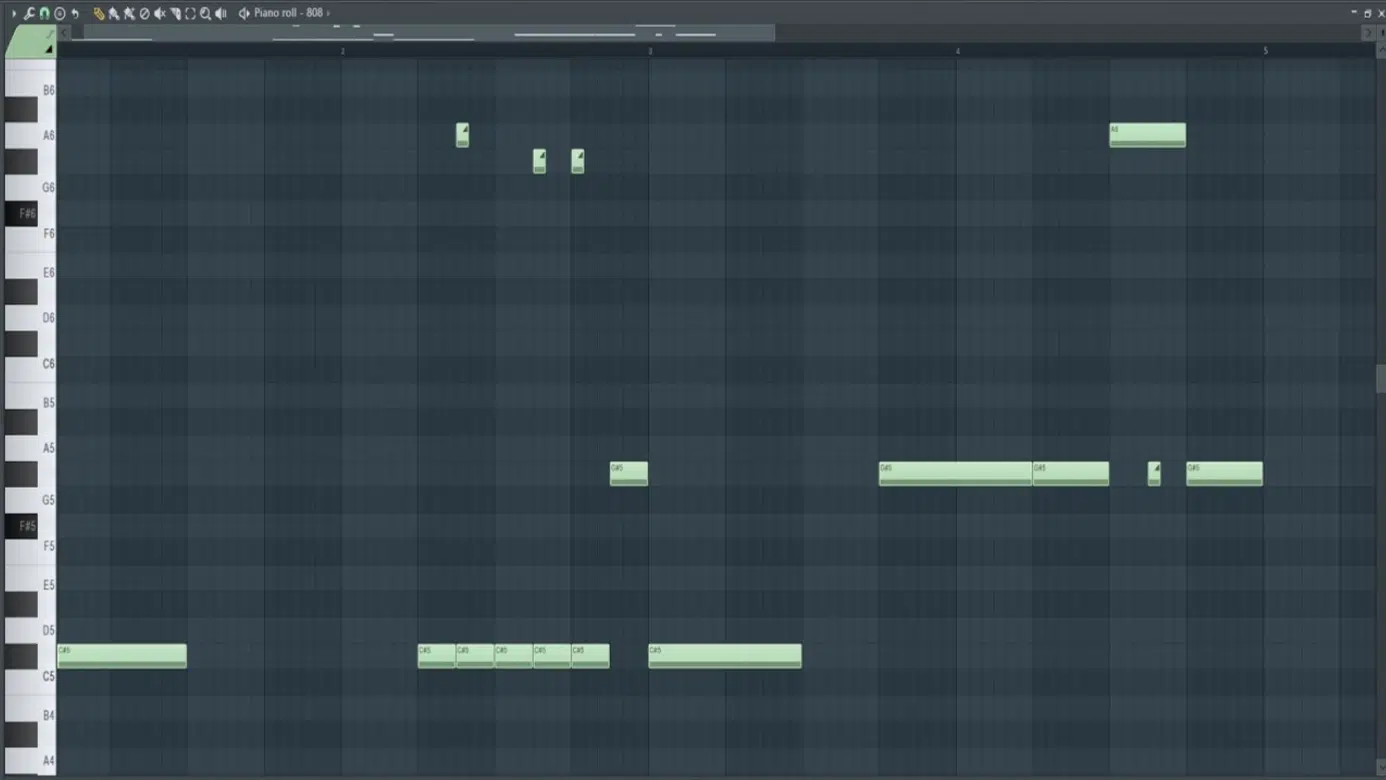Preview the highlighted F#6 black key
This screenshot has height=780, width=1386.
point(22,213)
